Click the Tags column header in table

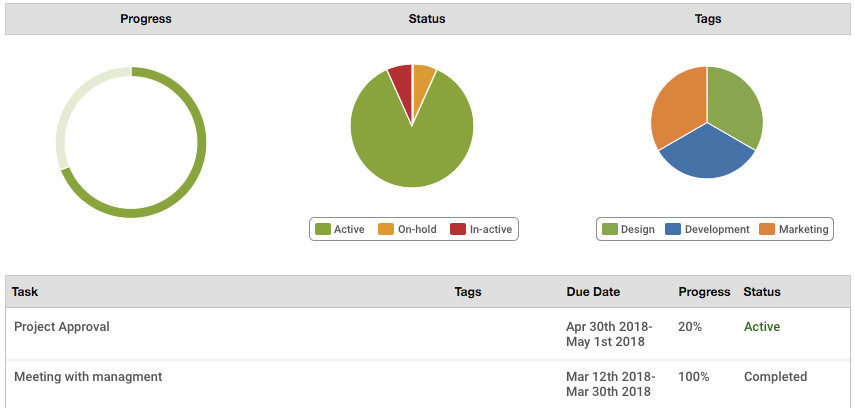point(468,292)
